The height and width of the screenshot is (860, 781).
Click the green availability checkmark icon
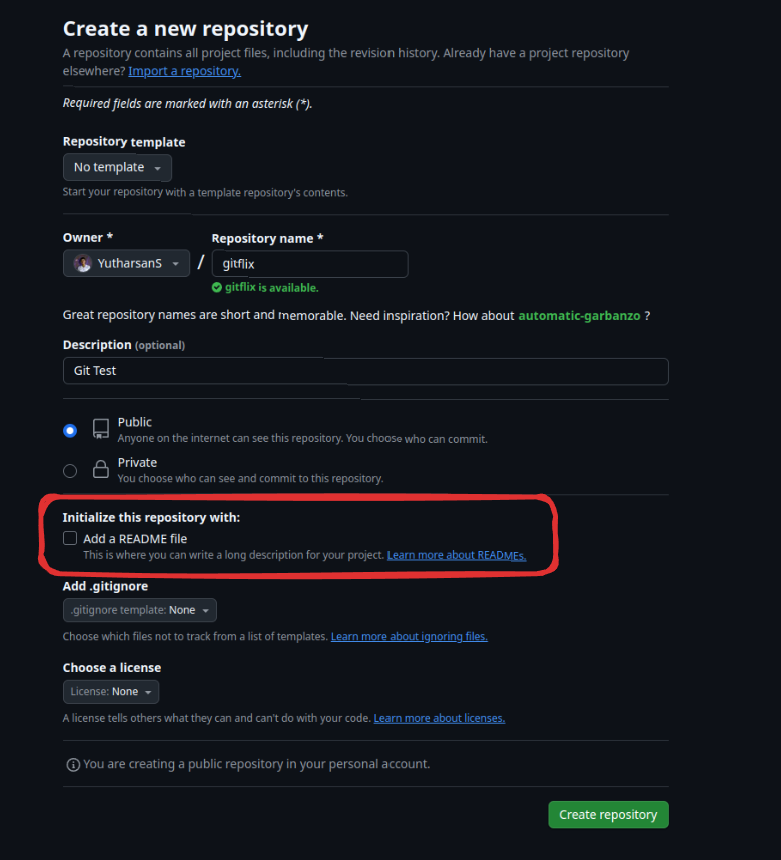click(x=216, y=287)
